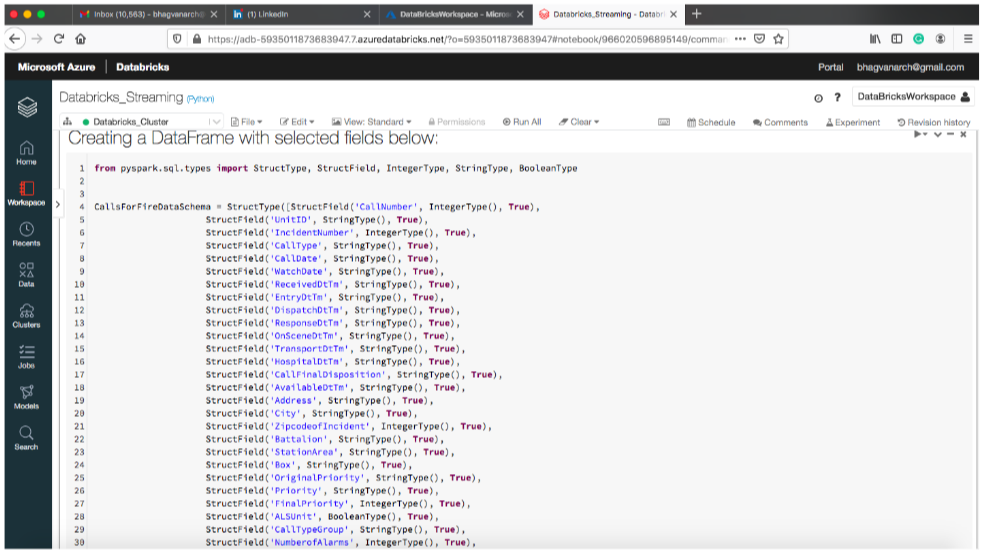Open Workspace in the sidebar
This screenshot has width=982, height=552.
(x=26, y=194)
